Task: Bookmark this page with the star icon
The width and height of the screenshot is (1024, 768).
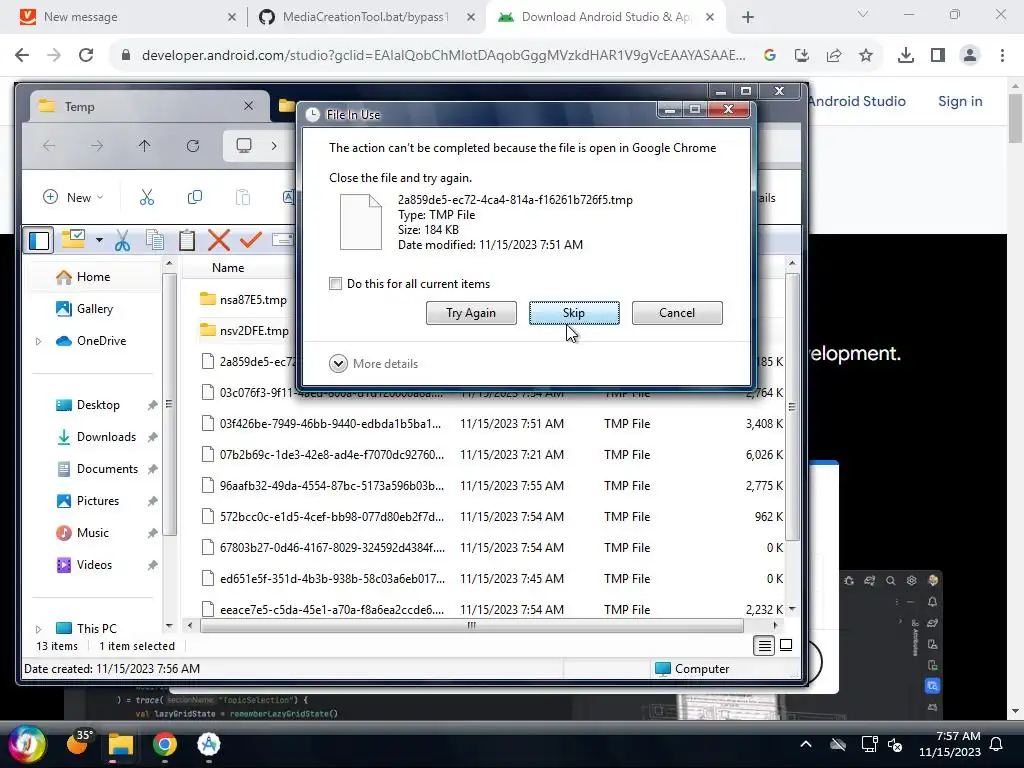Action: click(x=866, y=56)
